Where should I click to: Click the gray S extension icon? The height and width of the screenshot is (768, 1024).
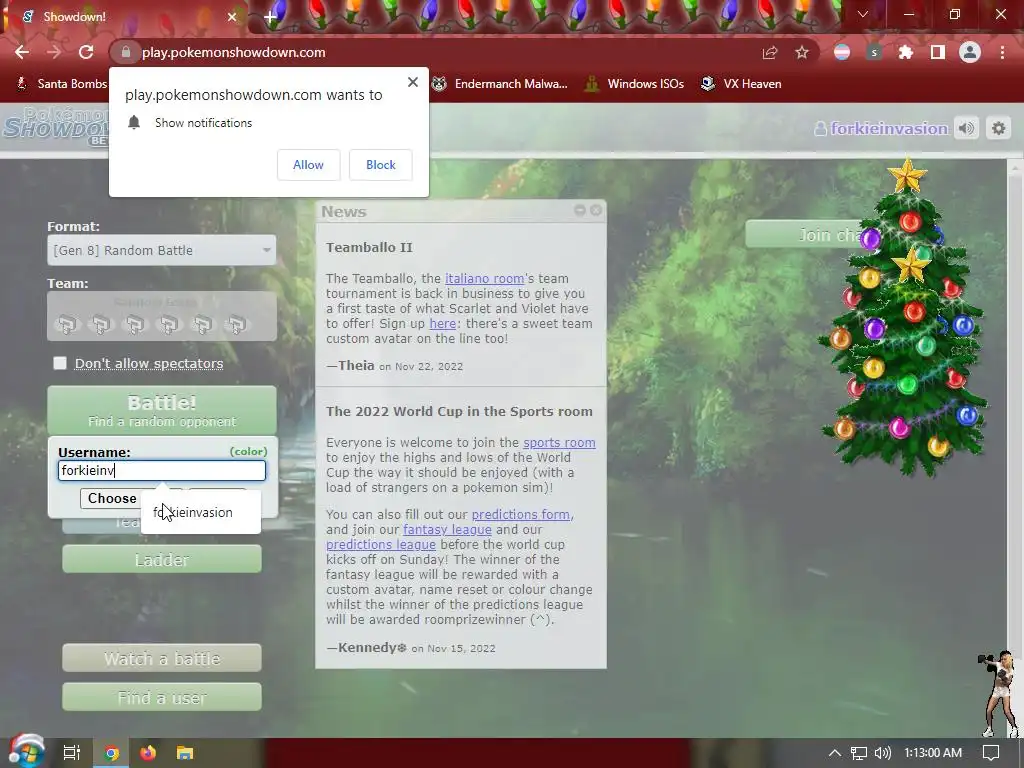[x=874, y=52]
